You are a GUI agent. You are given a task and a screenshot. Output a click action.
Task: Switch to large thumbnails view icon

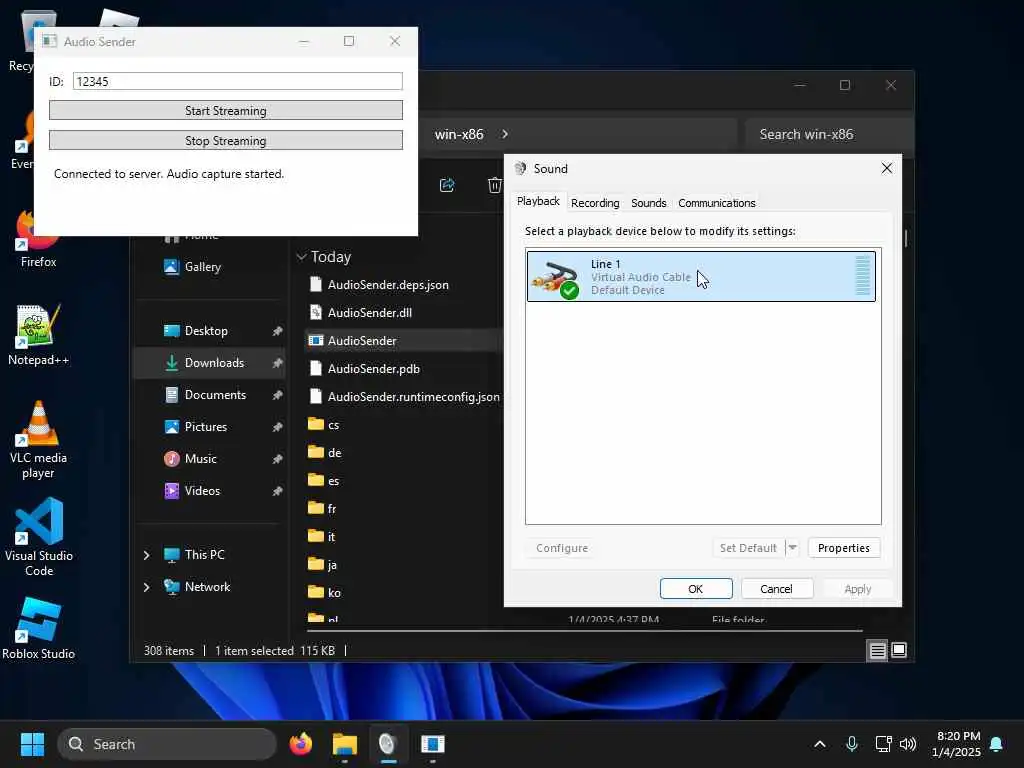point(899,650)
